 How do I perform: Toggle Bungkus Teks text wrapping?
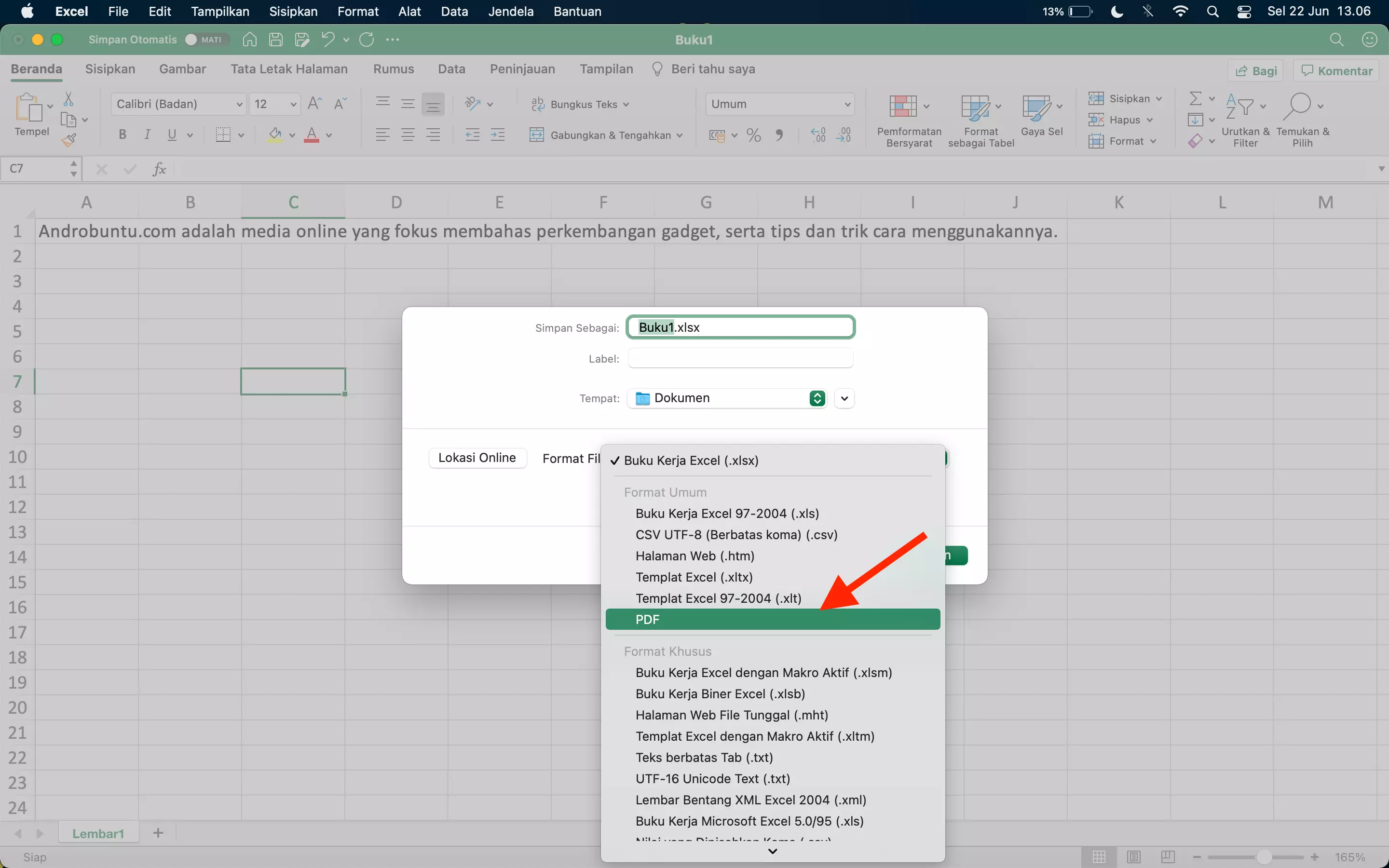[x=580, y=104]
